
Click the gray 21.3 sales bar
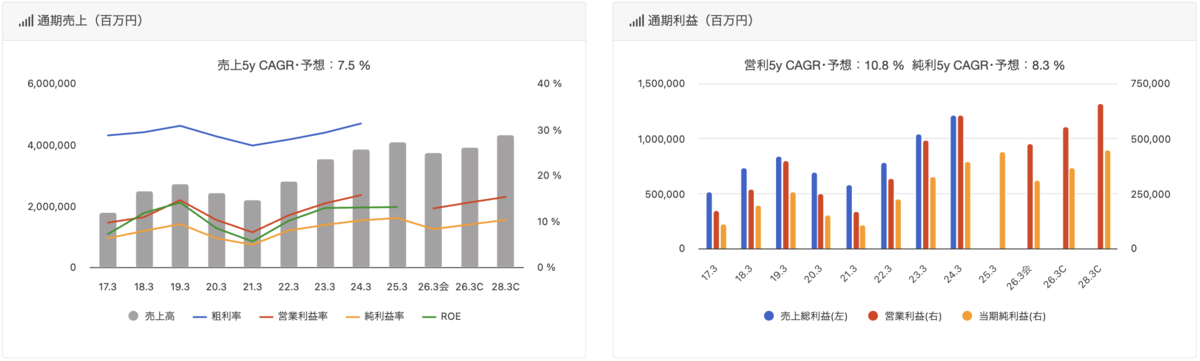tap(253, 234)
